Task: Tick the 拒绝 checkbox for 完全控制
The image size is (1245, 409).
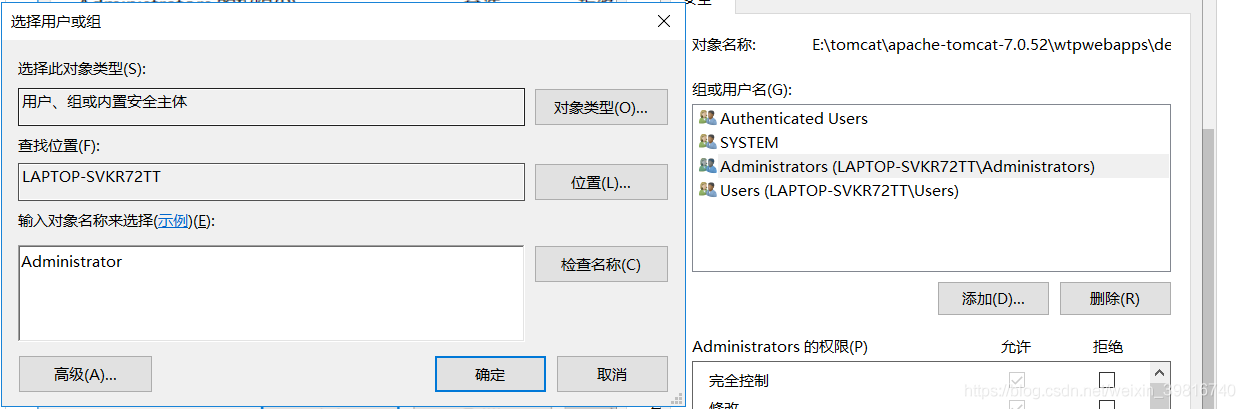Action: (1106, 380)
